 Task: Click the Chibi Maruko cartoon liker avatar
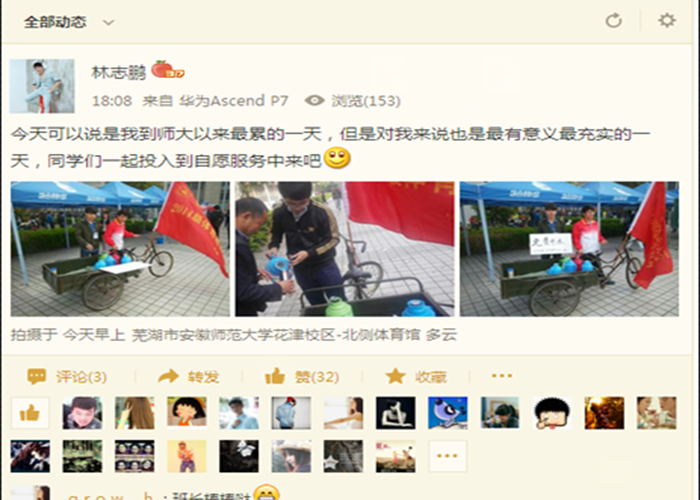tap(187, 413)
